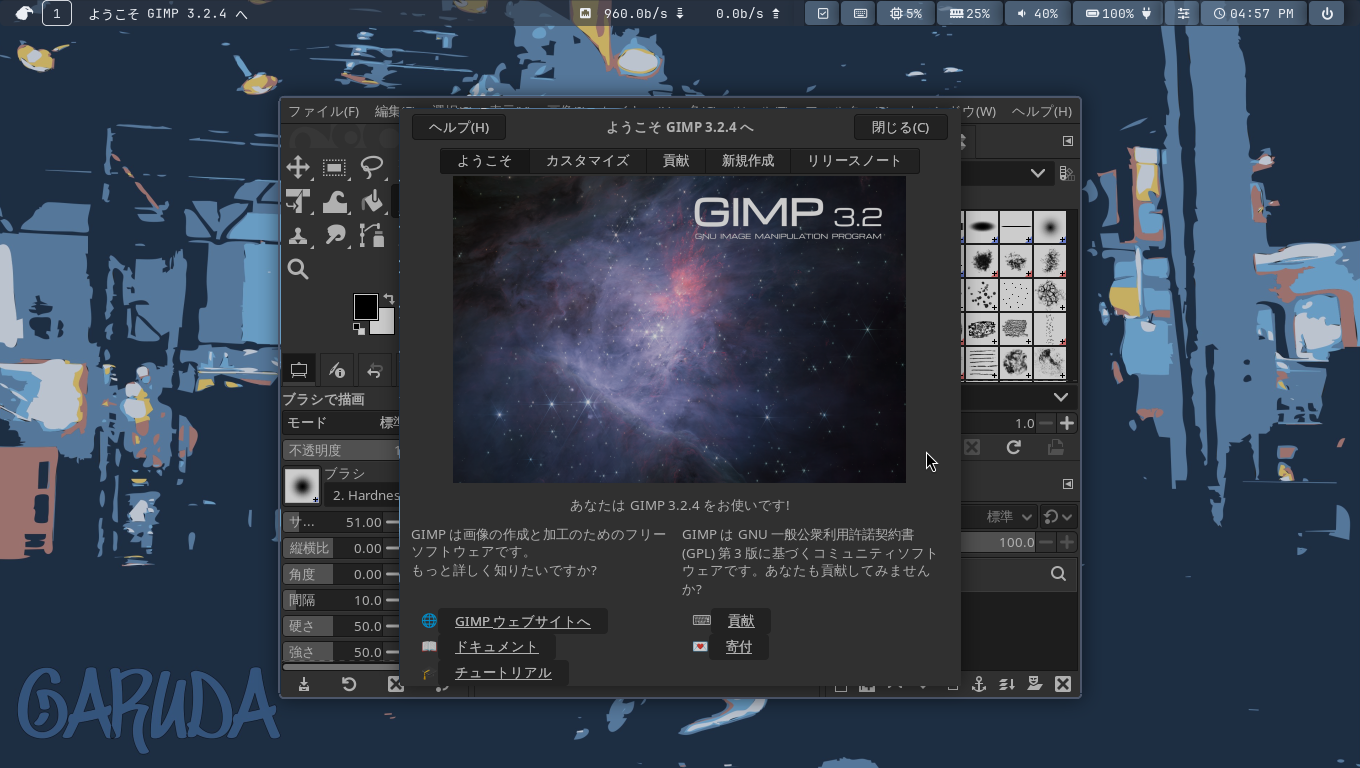
Task: Select the Clone stamp tool
Action: tap(298, 236)
